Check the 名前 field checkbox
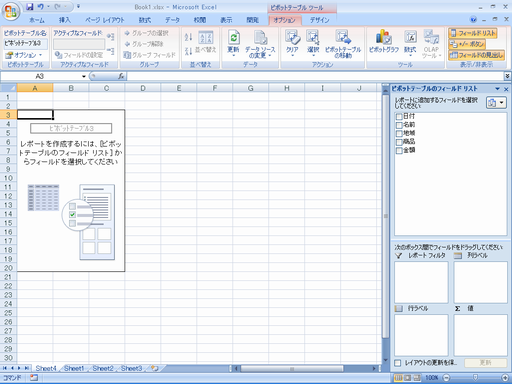512x384 pixels. 399,125
